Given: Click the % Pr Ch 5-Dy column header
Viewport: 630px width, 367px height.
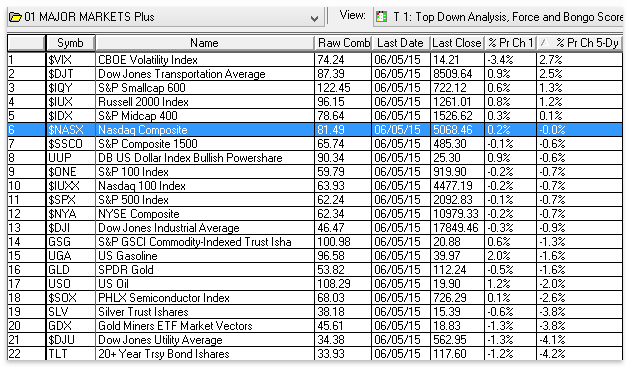Looking at the screenshot, I should 579,43.
